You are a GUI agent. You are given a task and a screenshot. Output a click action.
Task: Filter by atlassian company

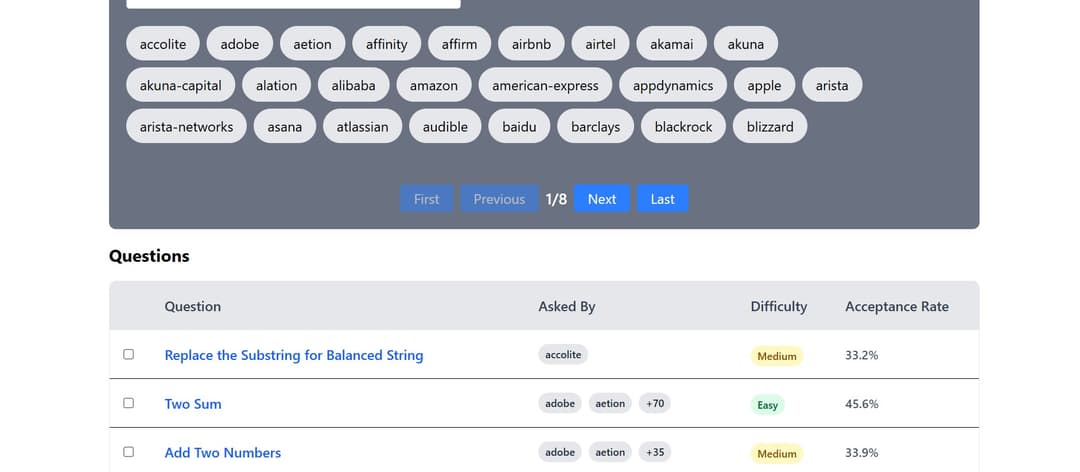click(362, 126)
